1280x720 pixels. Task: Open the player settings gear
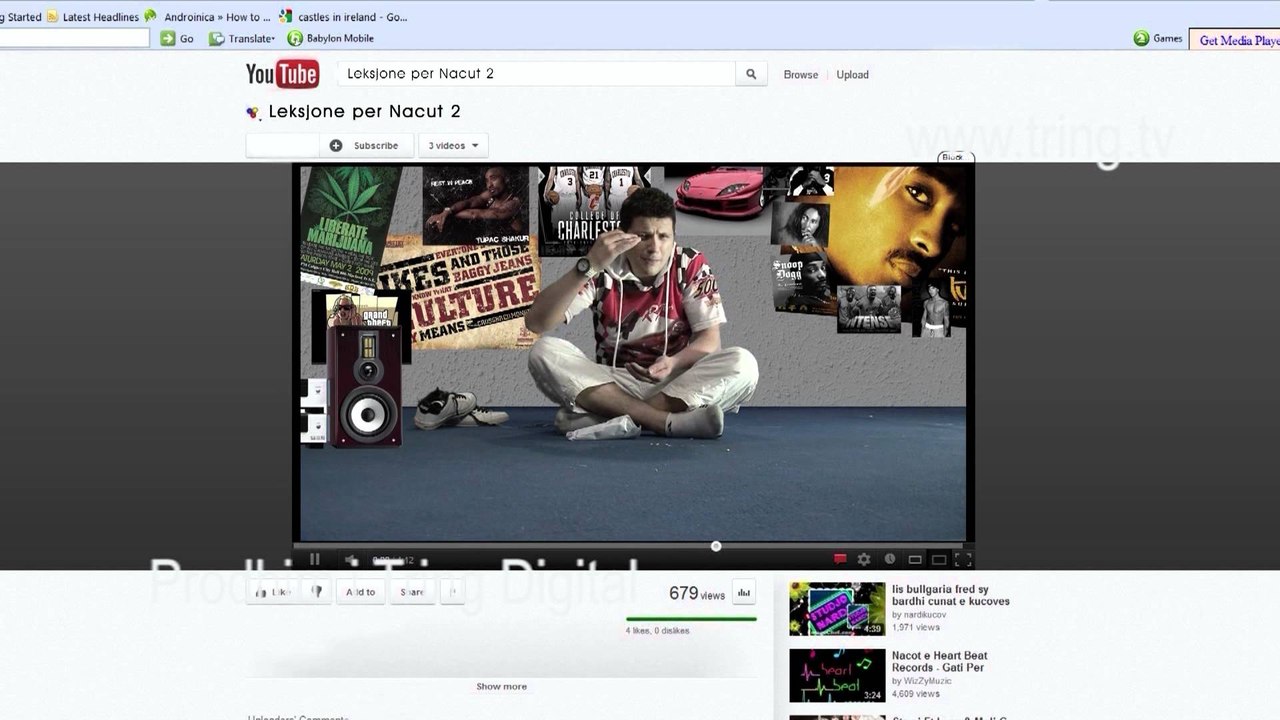864,559
